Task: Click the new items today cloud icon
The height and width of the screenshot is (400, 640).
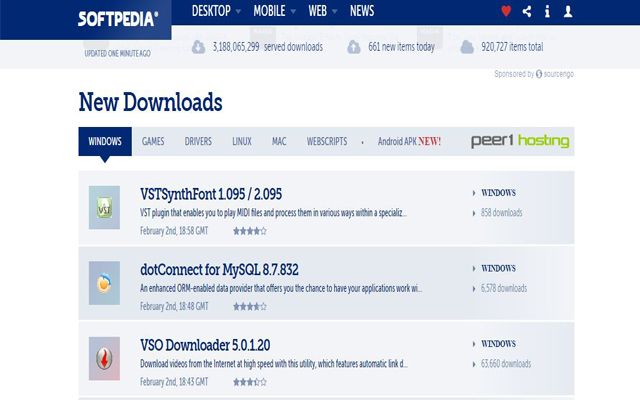Action: coord(354,47)
